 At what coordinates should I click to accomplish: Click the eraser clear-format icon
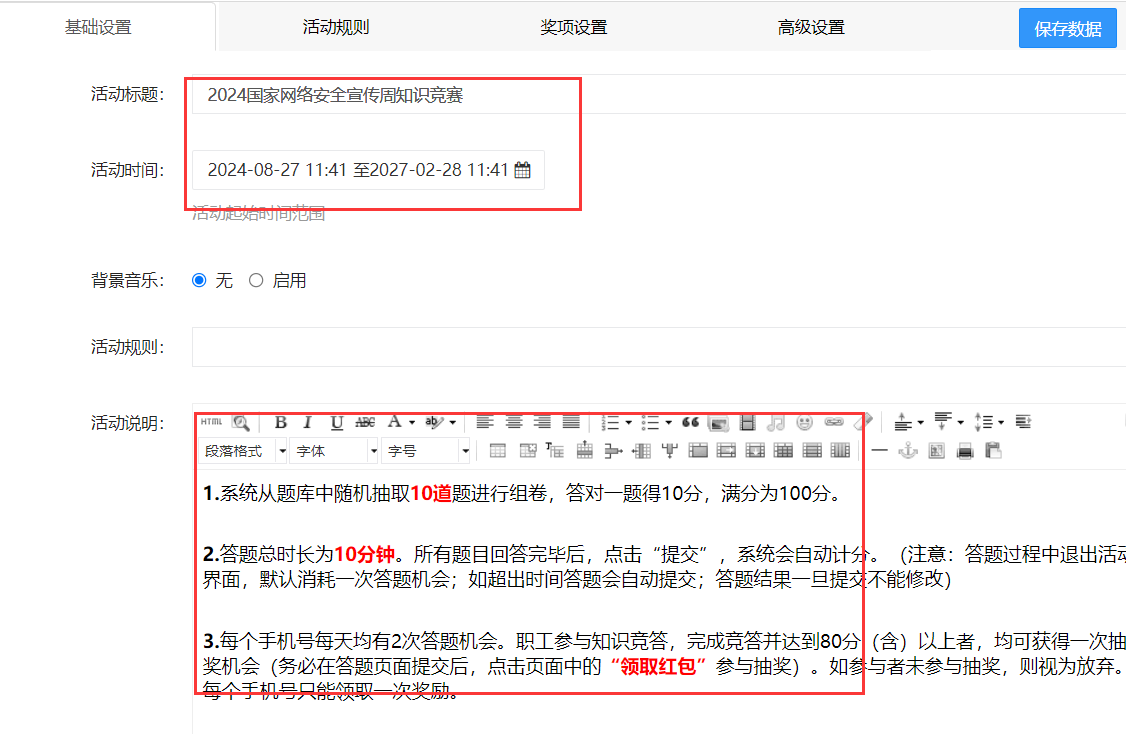pos(863,422)
